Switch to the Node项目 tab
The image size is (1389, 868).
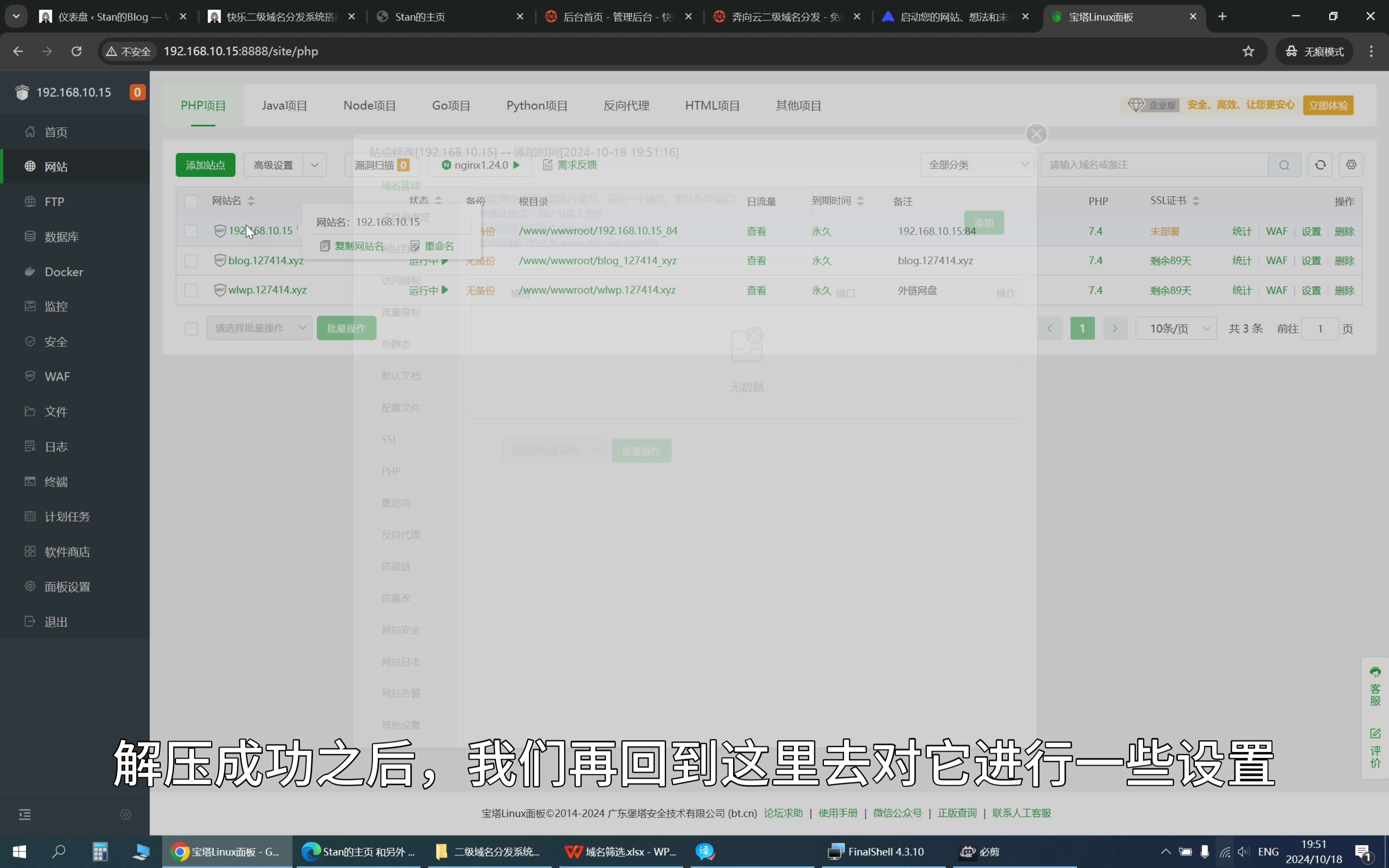tap(370, 106)
